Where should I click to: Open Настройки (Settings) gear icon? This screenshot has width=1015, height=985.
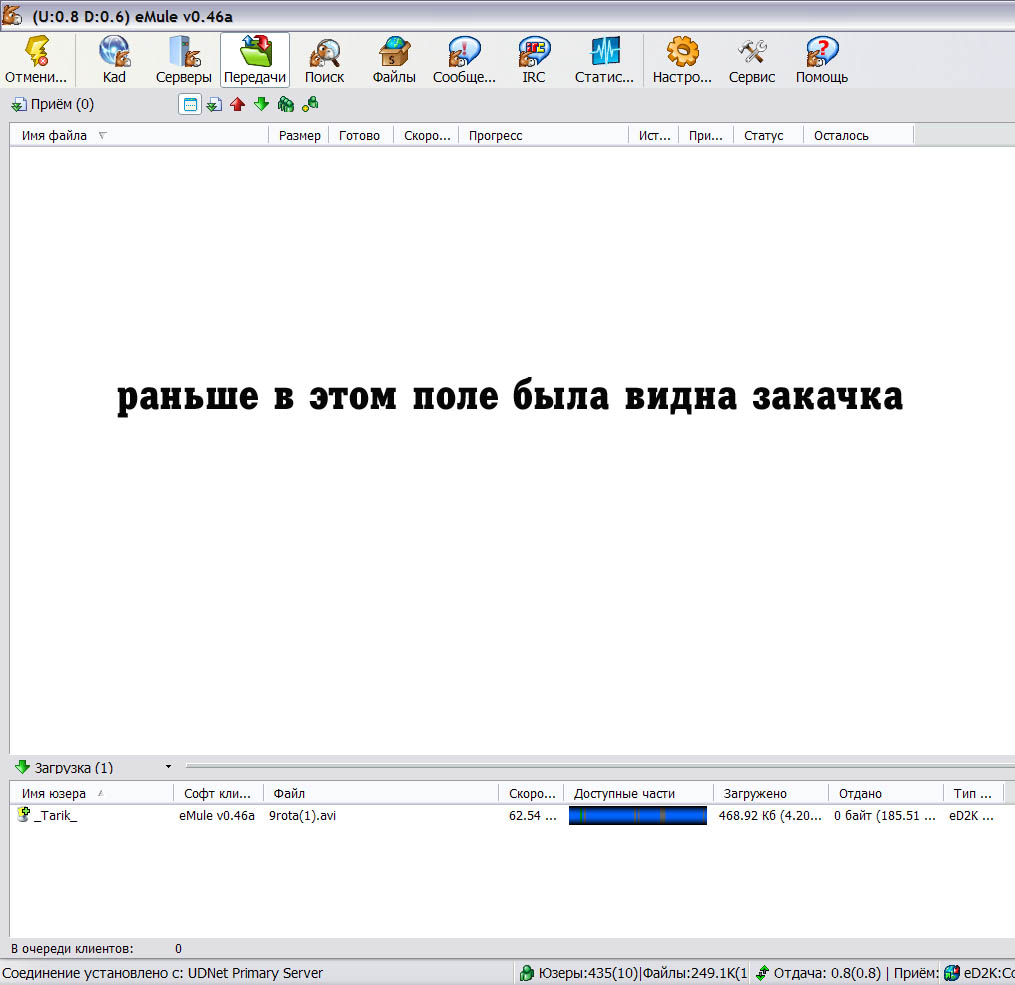click(682, 59)
